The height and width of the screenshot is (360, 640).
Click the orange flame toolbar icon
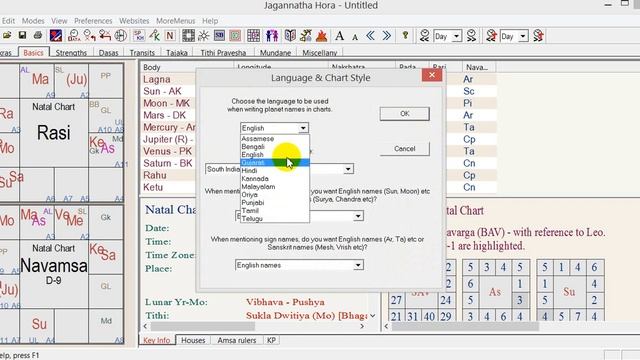(322, 36)
